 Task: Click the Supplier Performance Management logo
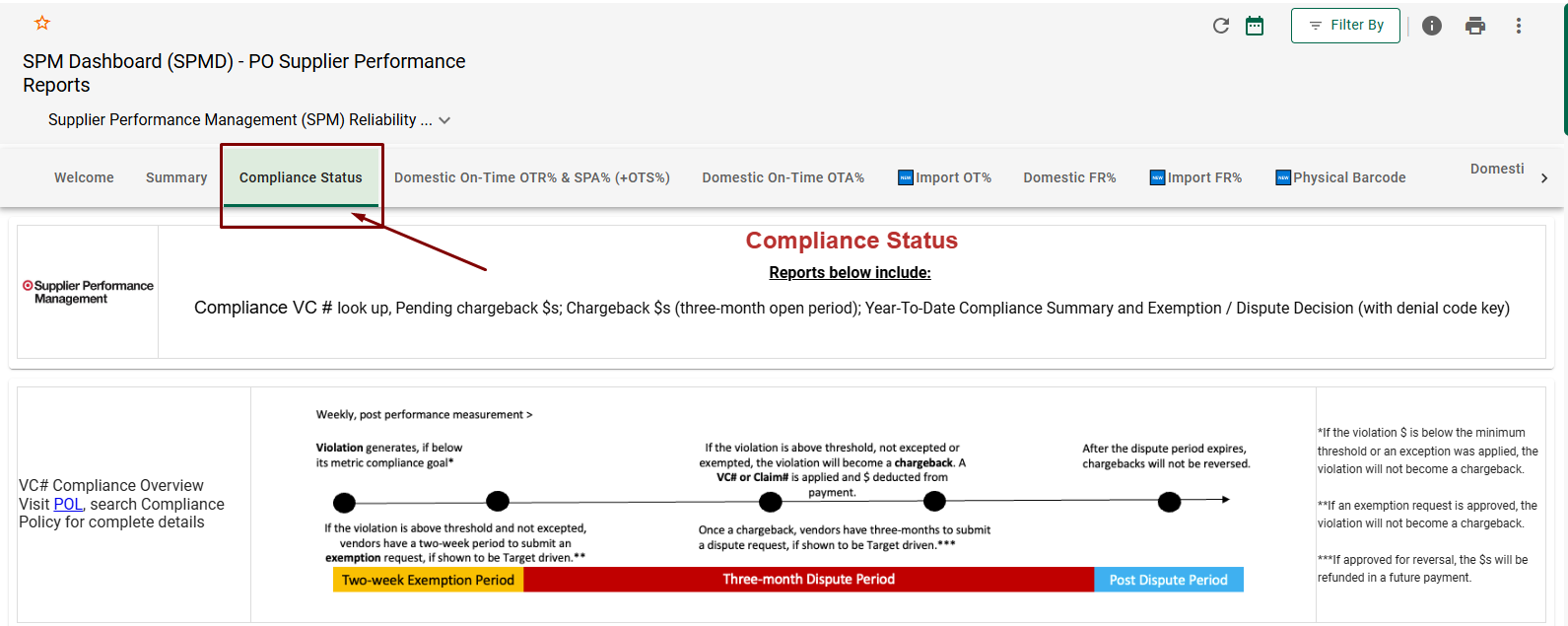point(88,292)
